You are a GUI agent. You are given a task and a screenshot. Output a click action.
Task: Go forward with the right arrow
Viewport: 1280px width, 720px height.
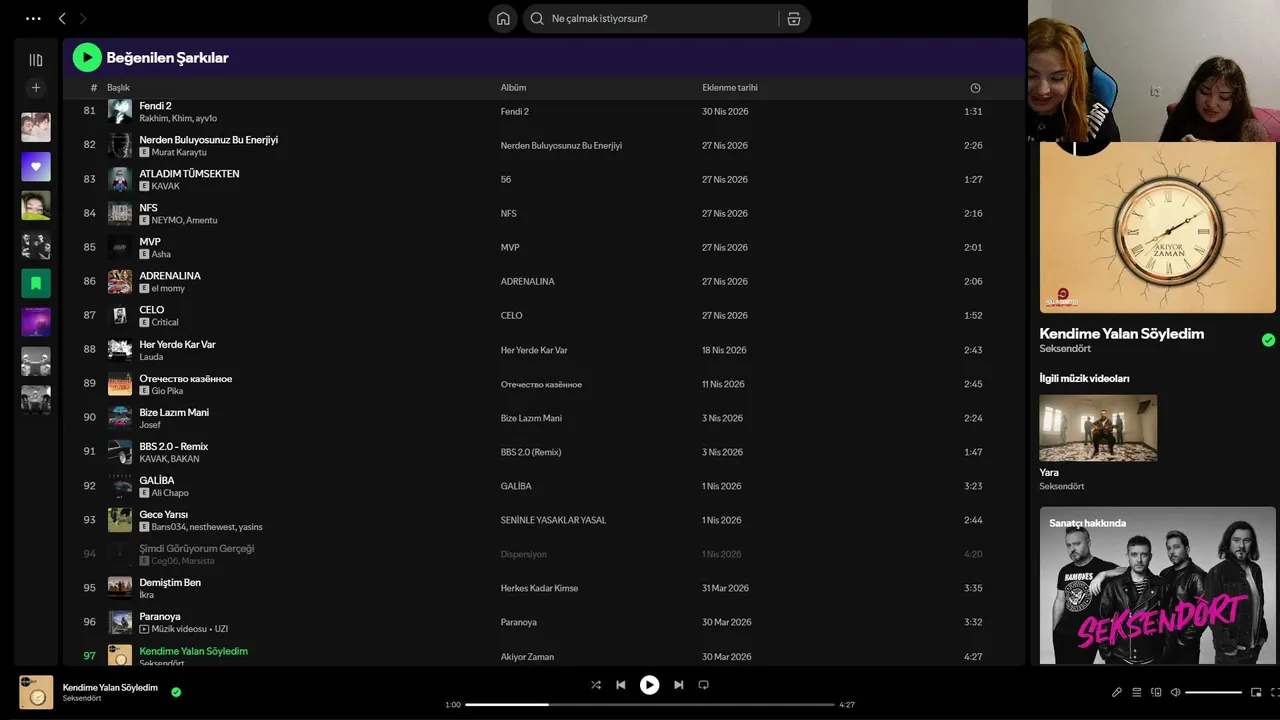(83, 18)
